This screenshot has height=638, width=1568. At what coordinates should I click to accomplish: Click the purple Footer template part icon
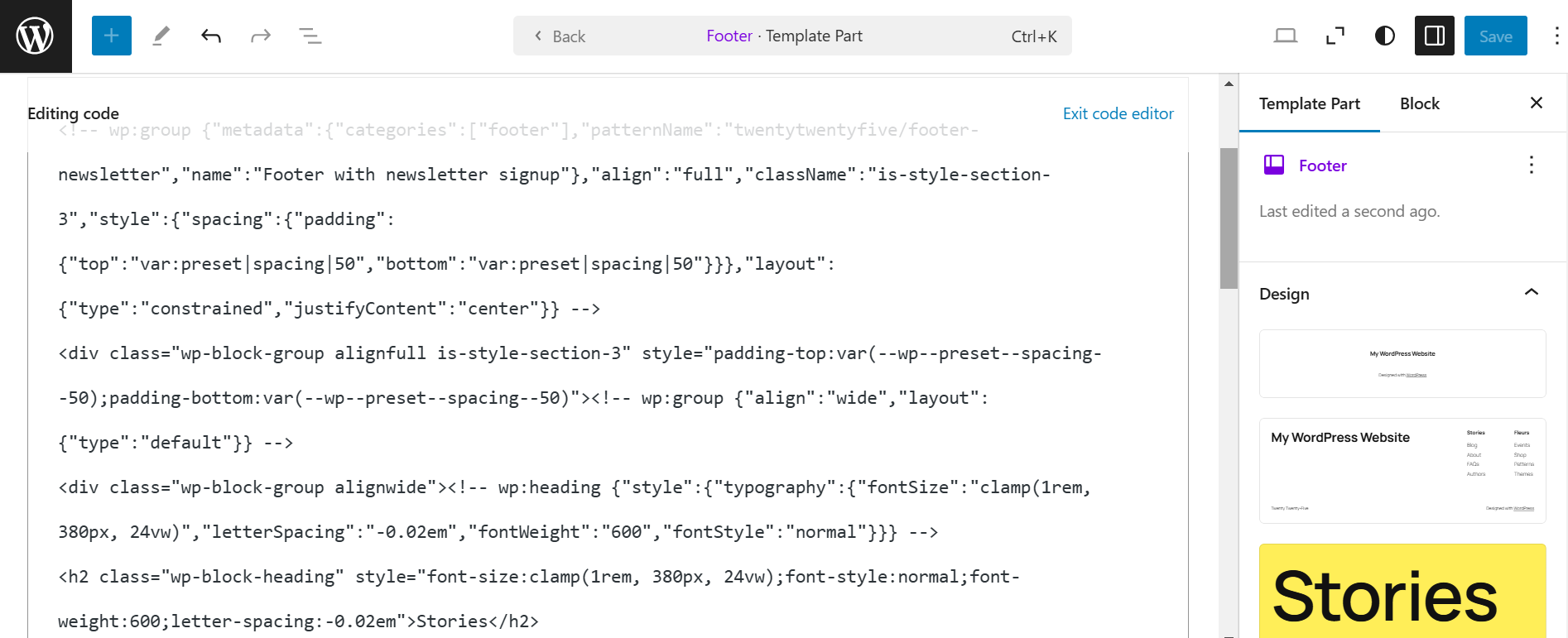[x=1274, y=165]
